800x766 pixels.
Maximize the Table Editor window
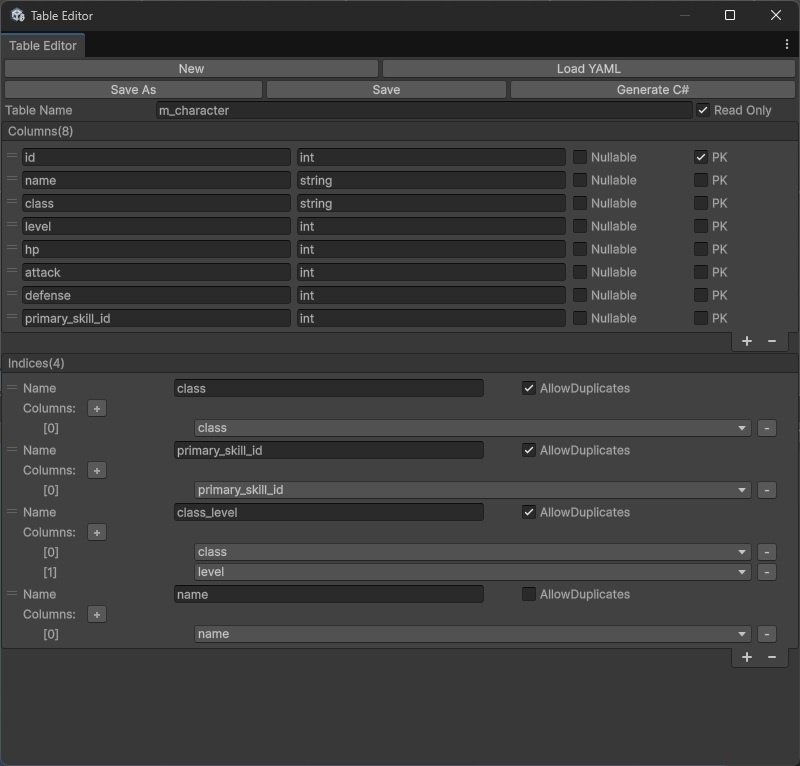tap(730, 15)
